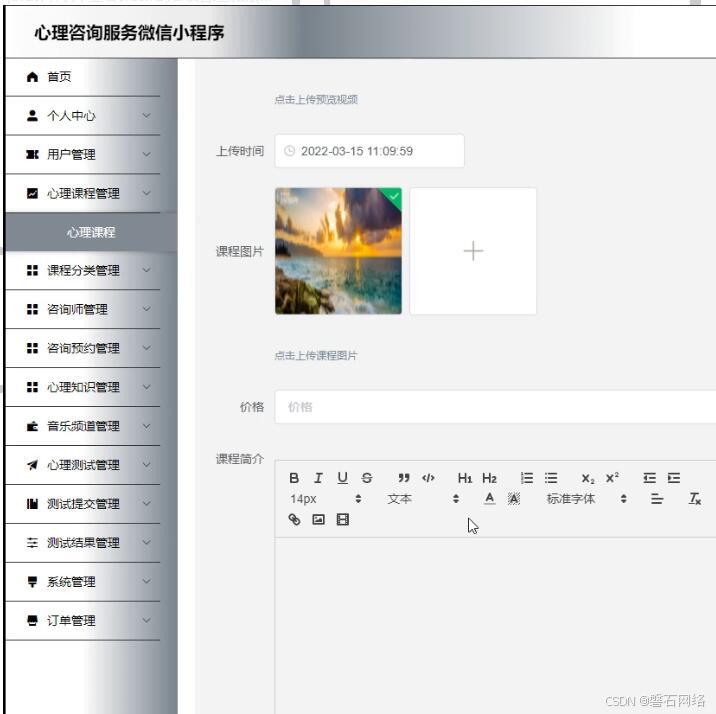Screen dimensions: 716x714
Task: Expand 订单管理 menu chevron
Action: coord(146,620)
